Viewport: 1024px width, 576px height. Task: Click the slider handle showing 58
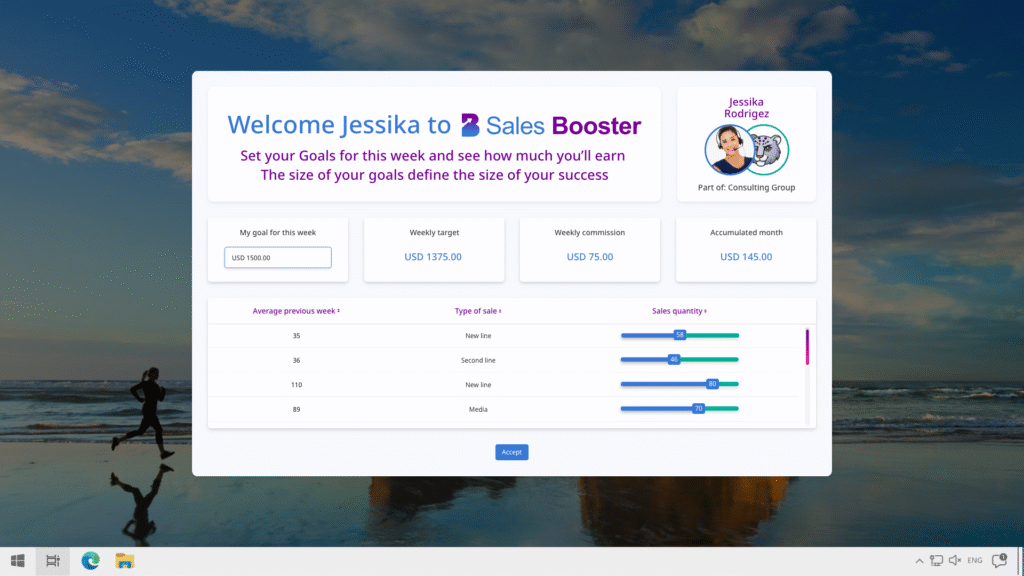[680, 335]
